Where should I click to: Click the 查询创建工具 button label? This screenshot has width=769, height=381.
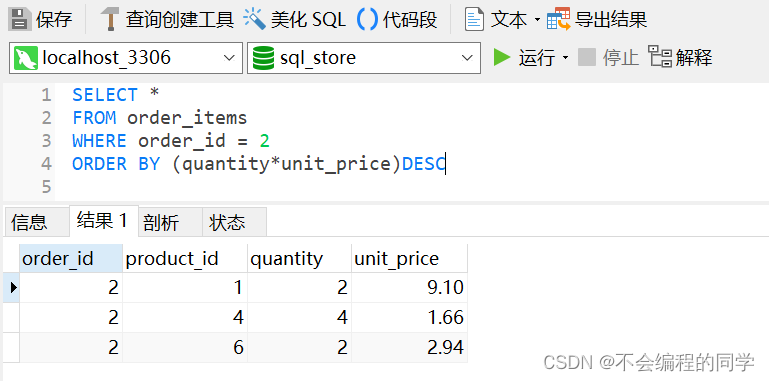click(x=179, y=20)
